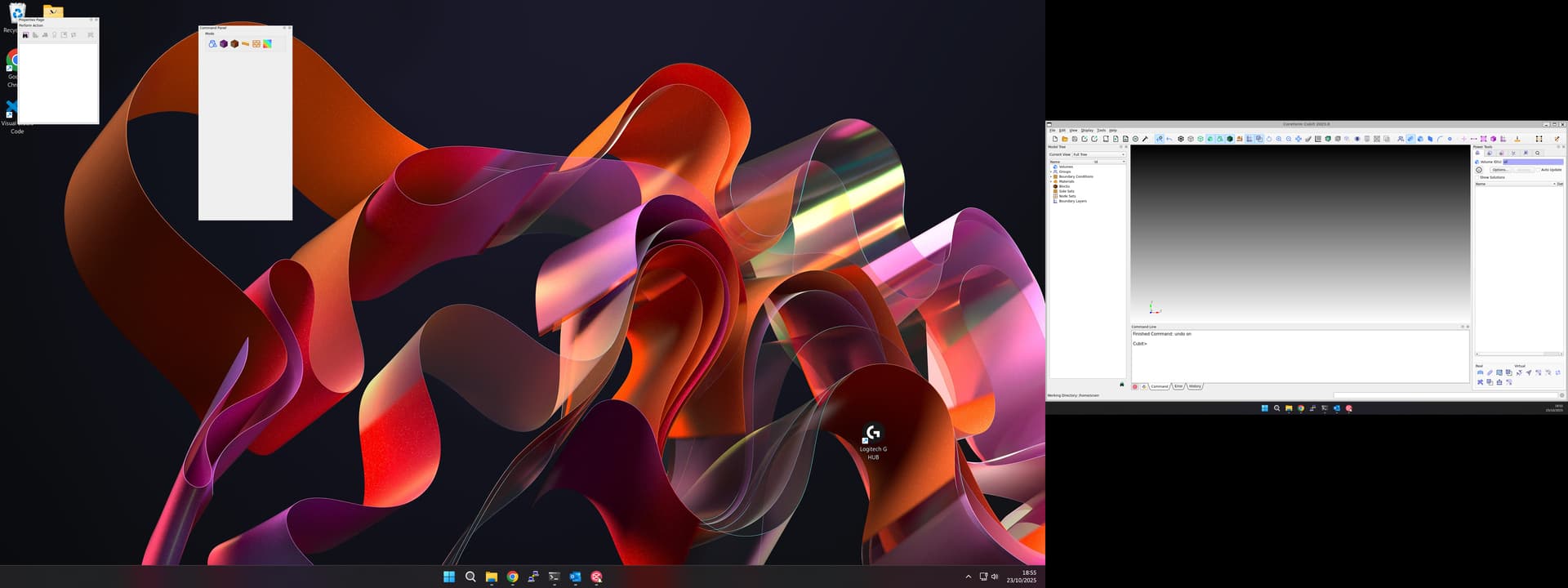The height and width of the screenshot is (588, 1568).
Task: Switch to the History tab
Action: click(x=1195, y=386)
